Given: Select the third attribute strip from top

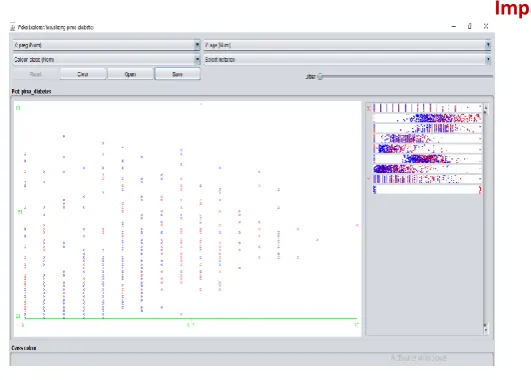Looking at the screenshot, I should 427,128.
